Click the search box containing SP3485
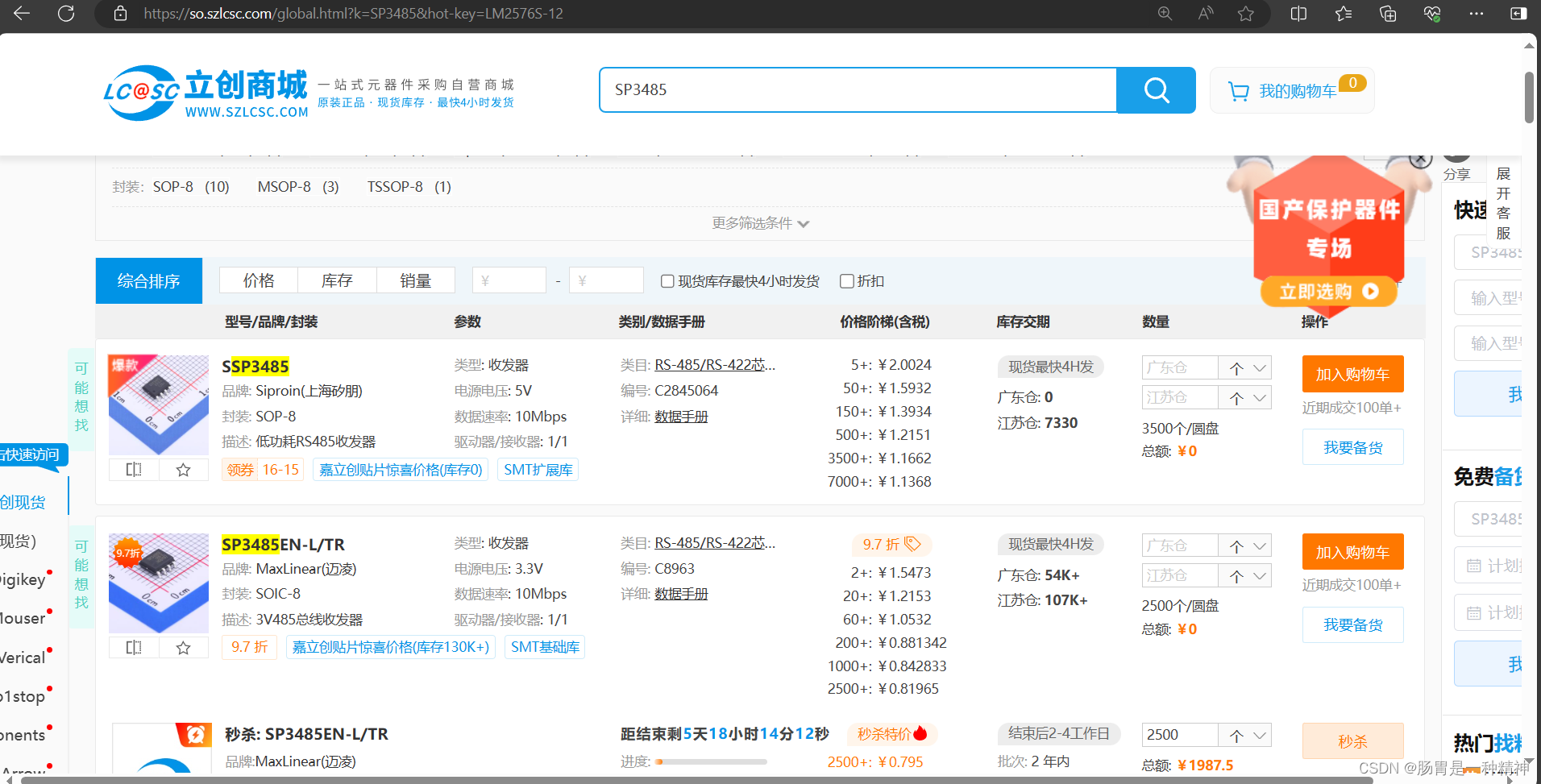The width and height of the screenshot is (1541, 784). 858,90
